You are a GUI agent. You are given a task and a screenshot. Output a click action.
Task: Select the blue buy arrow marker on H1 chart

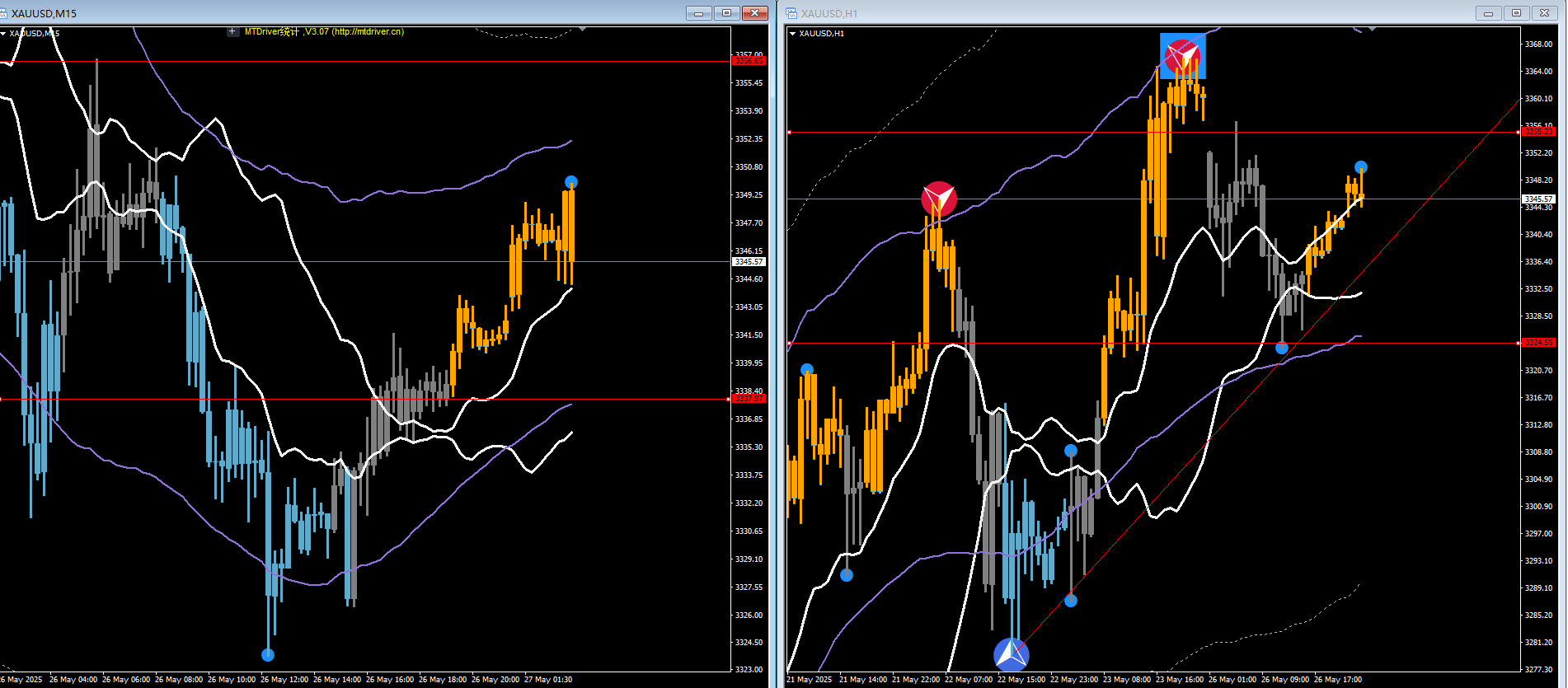[x=1012, y=656]
